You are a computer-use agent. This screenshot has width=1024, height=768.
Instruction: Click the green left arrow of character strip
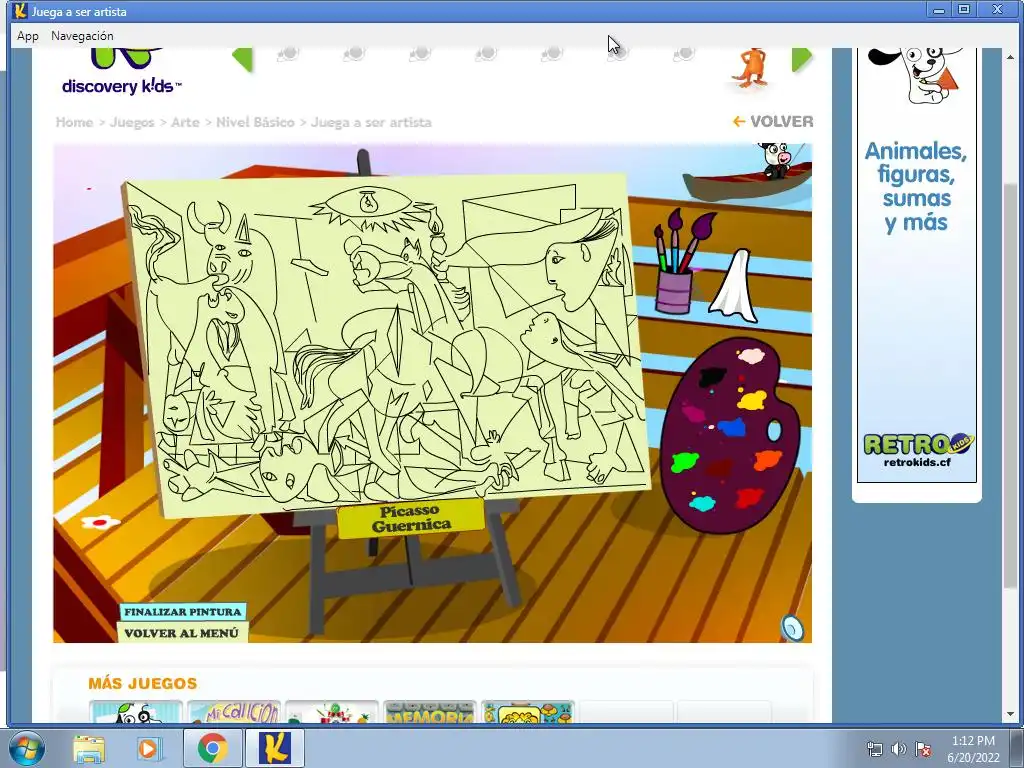click(x=242, y=59)
